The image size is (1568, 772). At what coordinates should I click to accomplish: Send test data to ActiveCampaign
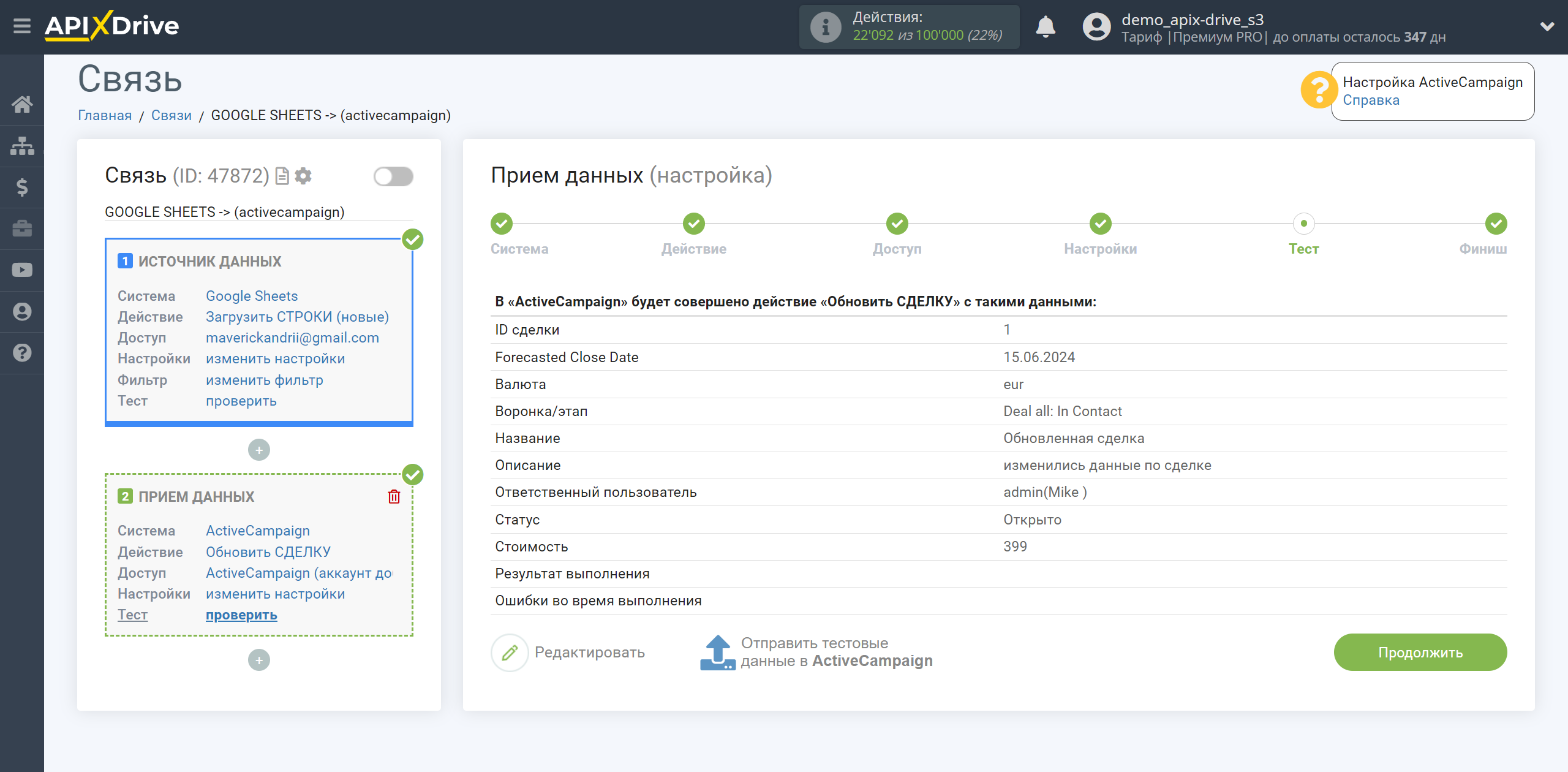(x=816, y=653)
